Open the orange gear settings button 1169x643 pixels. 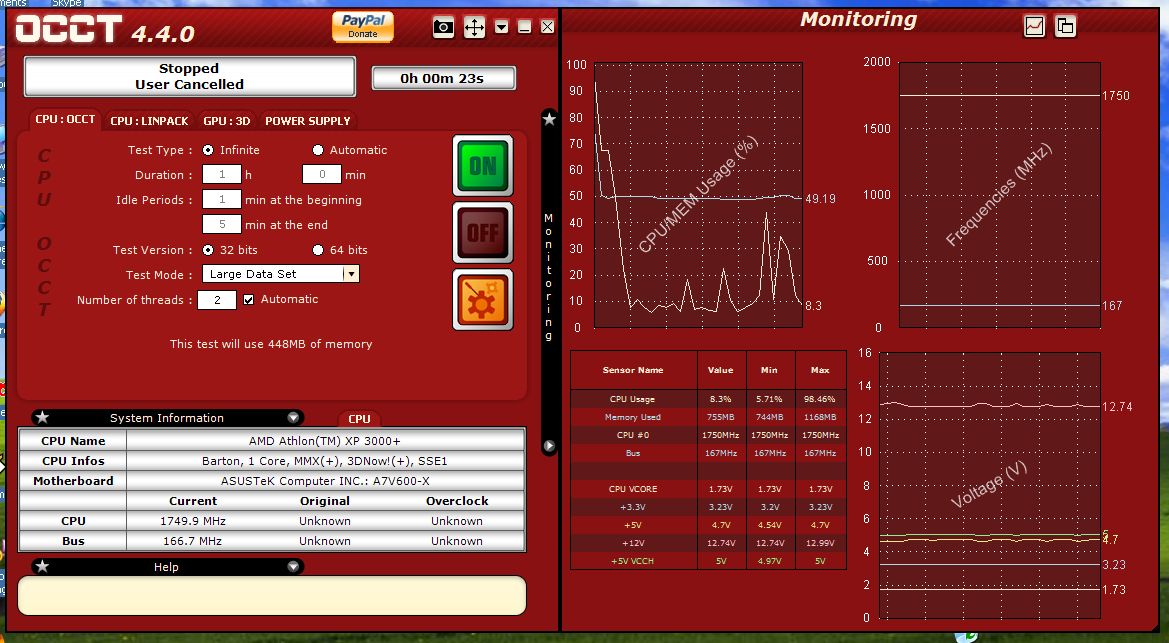482,300
